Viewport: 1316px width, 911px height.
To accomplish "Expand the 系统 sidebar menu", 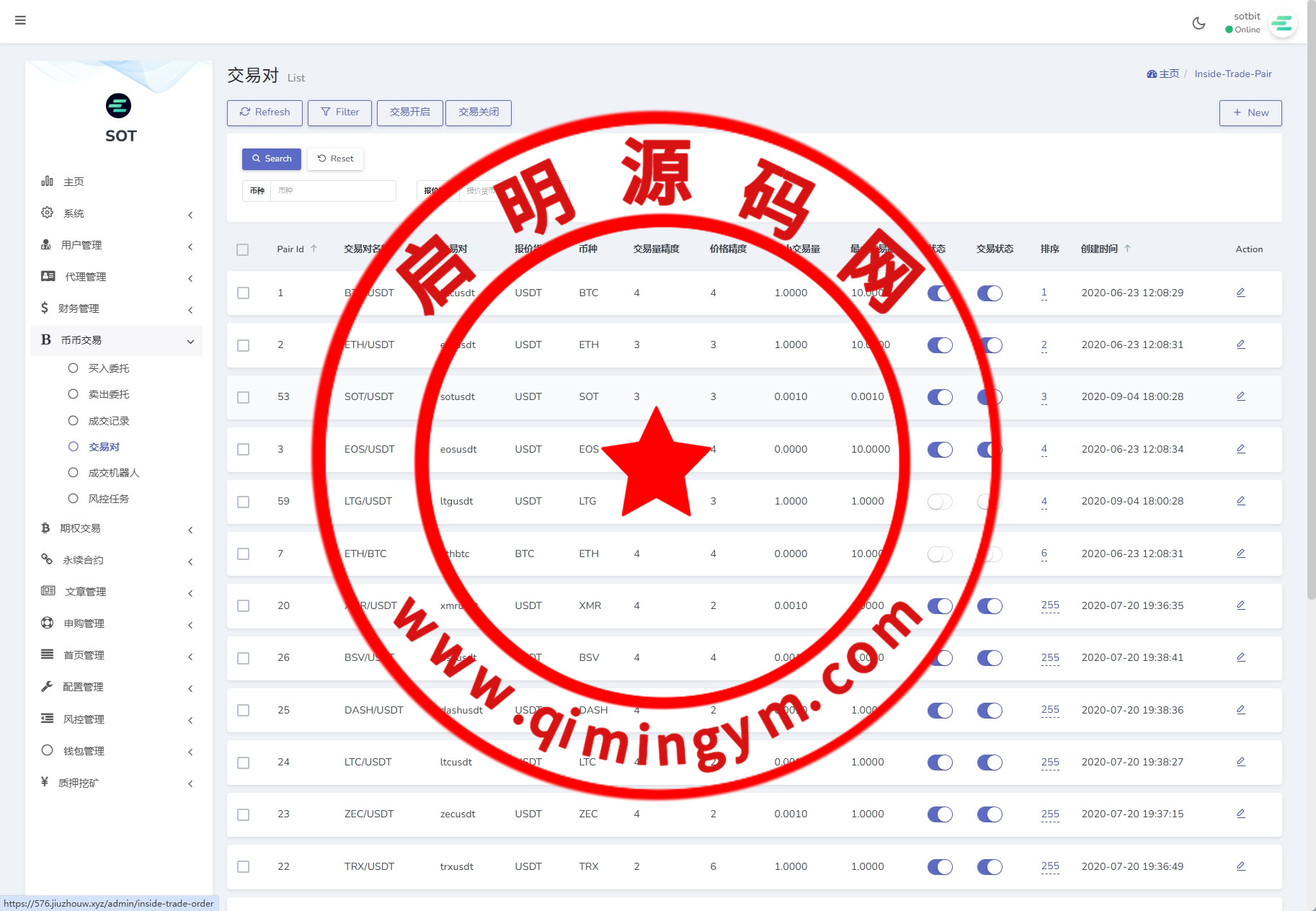I will click(x=115, y=213).
